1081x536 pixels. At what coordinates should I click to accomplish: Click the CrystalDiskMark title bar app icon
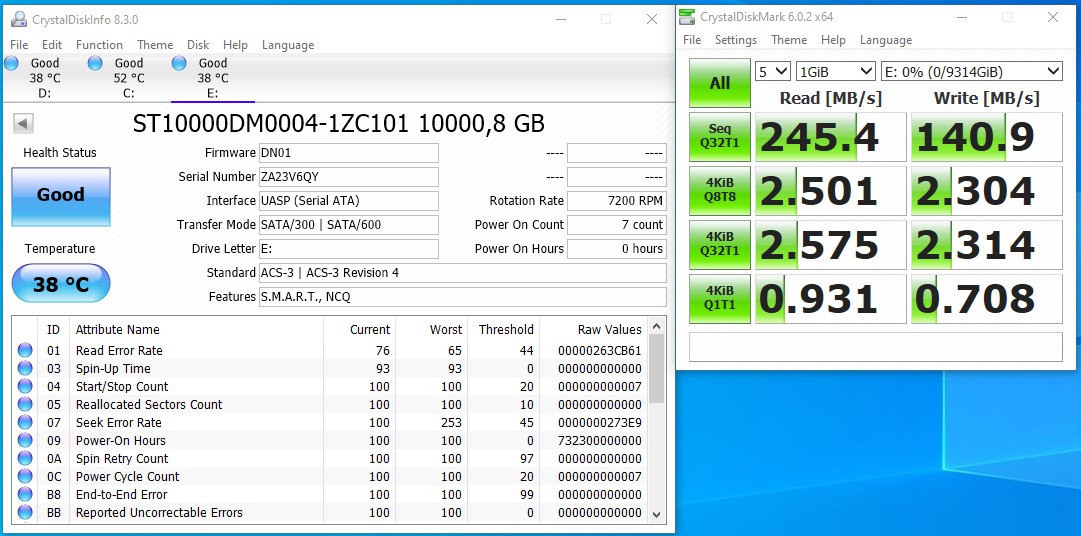tap(687, 17)
